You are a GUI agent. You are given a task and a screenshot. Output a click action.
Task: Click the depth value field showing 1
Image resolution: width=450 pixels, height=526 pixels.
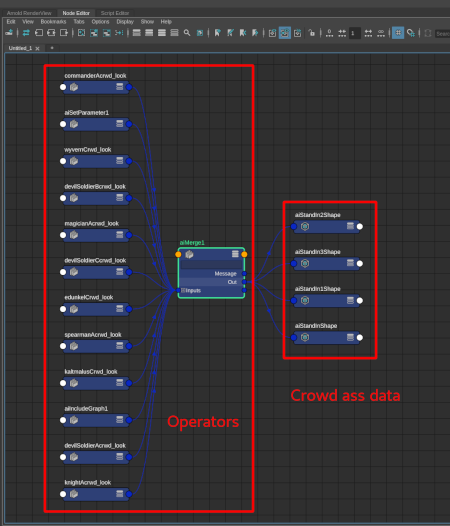pyautogui.click(x=355, y=33)
